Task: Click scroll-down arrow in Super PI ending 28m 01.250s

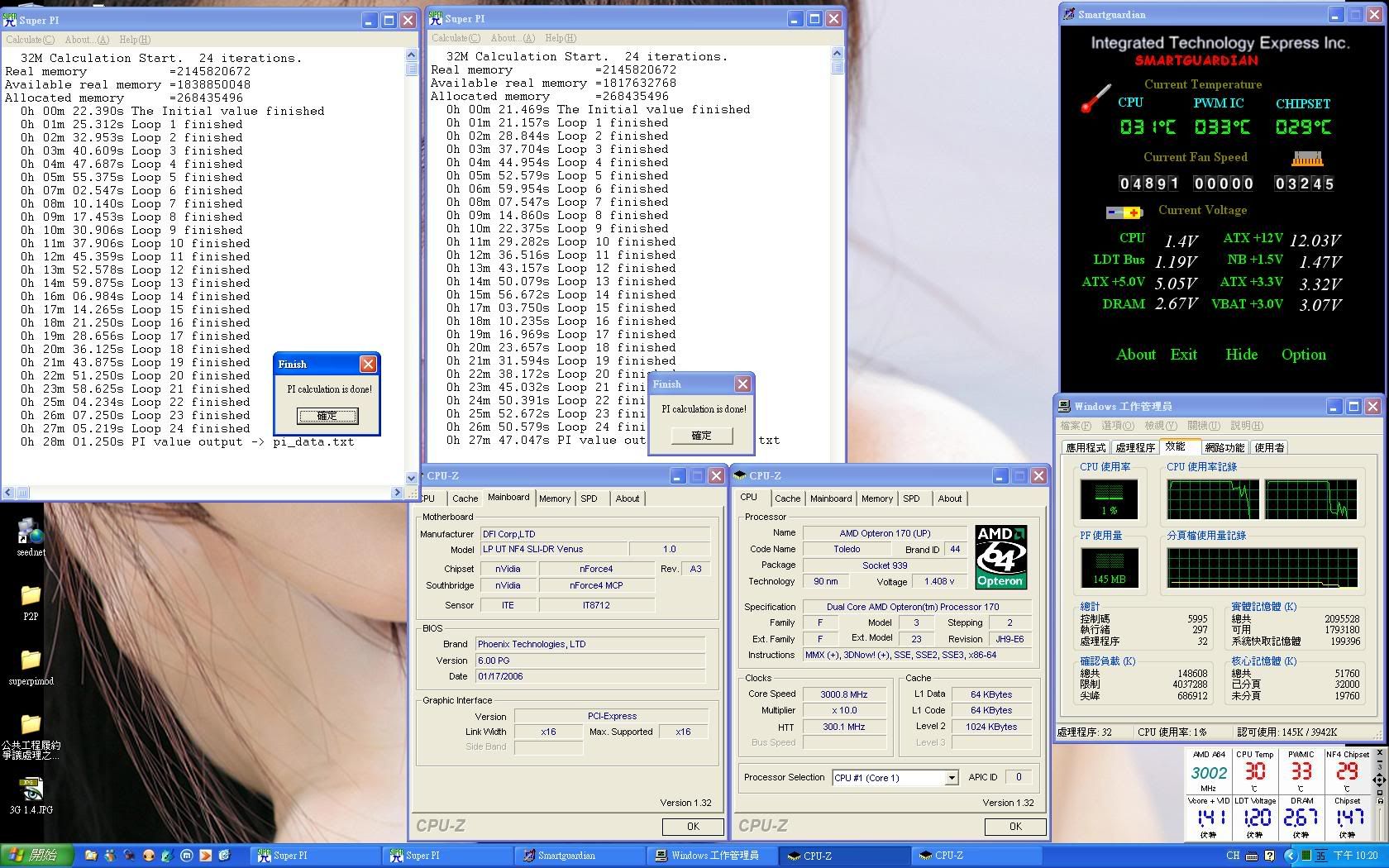Action: [411, 478]
